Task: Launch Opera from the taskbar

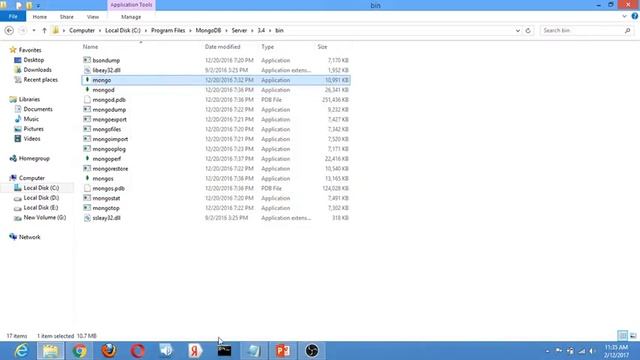Action: click(138, 351)
